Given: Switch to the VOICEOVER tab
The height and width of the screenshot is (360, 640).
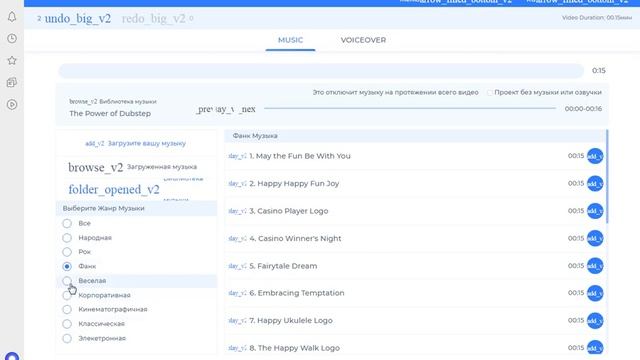Looking at the screenshot, I should [363, 40].
